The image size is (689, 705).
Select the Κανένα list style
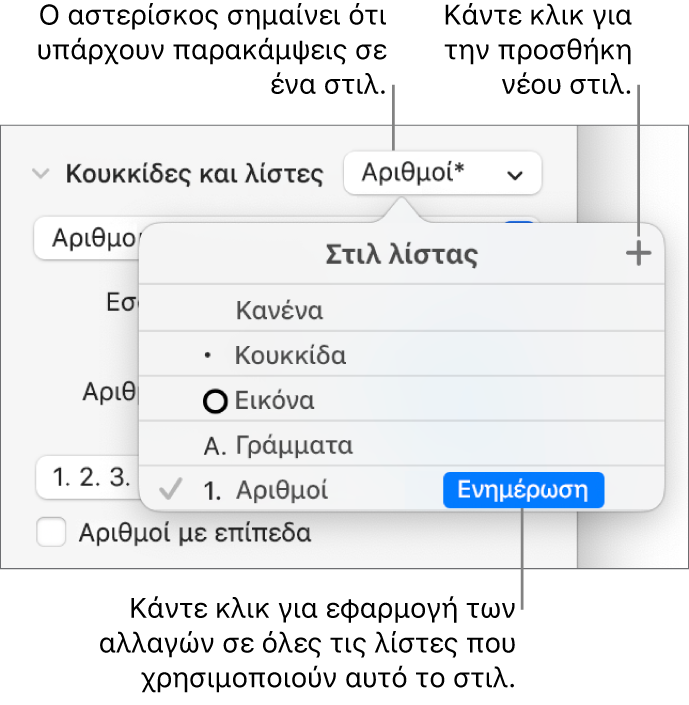(401, 309)
